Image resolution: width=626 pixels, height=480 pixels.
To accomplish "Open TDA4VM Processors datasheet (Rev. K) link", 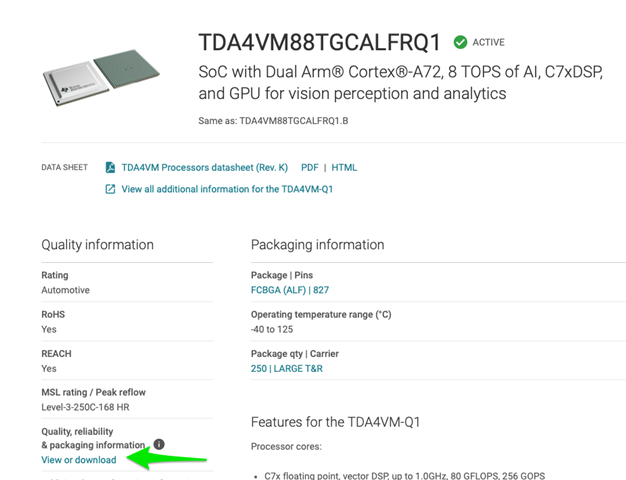I will tap(205, 167).
